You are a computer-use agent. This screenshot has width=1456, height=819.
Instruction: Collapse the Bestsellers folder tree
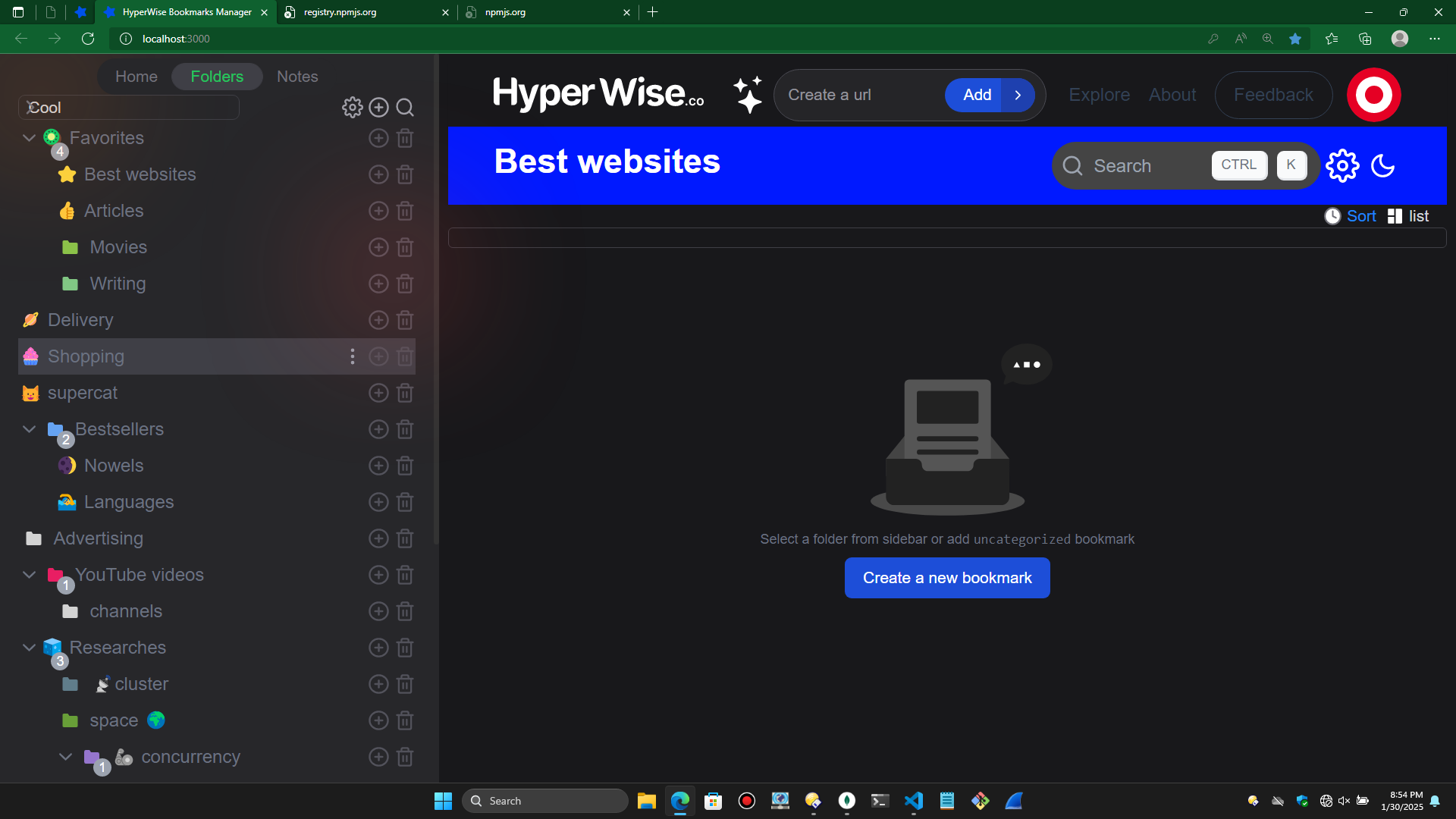[29, 429]
